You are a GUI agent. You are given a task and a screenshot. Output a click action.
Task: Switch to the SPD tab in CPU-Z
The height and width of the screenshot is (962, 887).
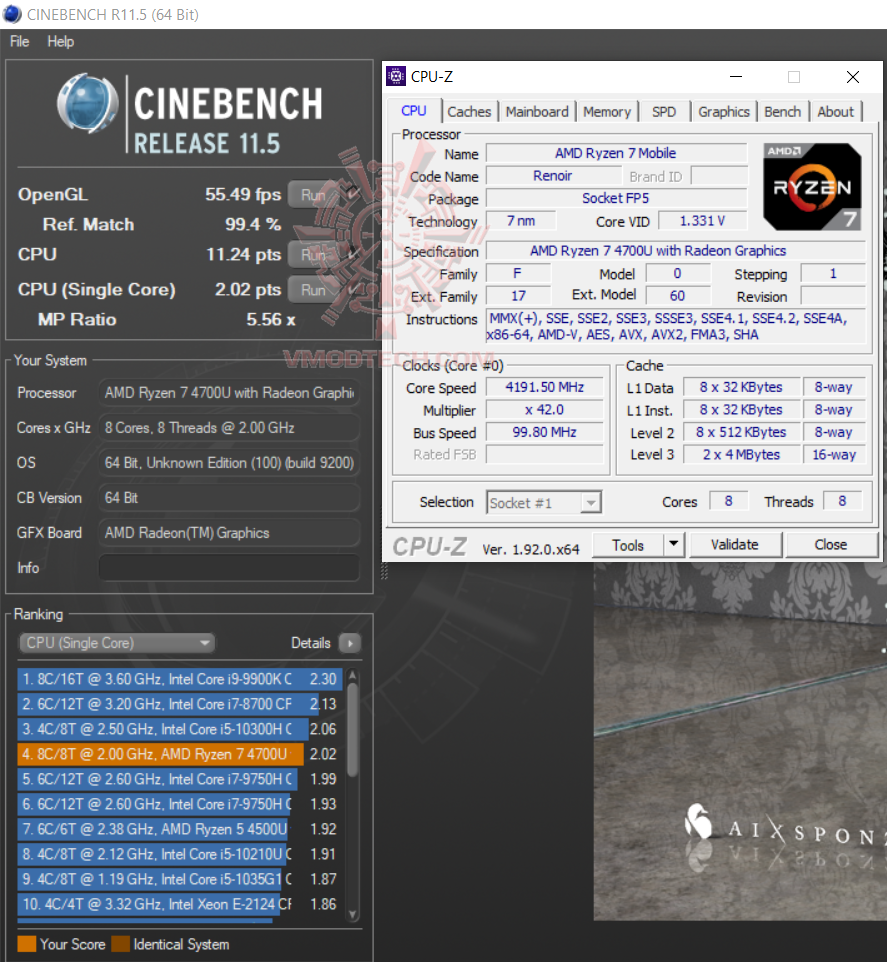click(x=664, y=112)
